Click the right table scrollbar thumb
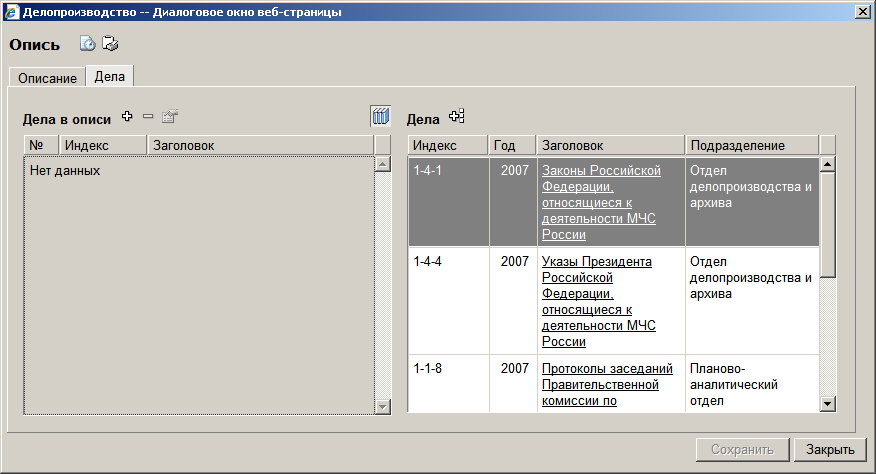The height and width of the screenshot is (474, 876). click(x=828, y=225)
